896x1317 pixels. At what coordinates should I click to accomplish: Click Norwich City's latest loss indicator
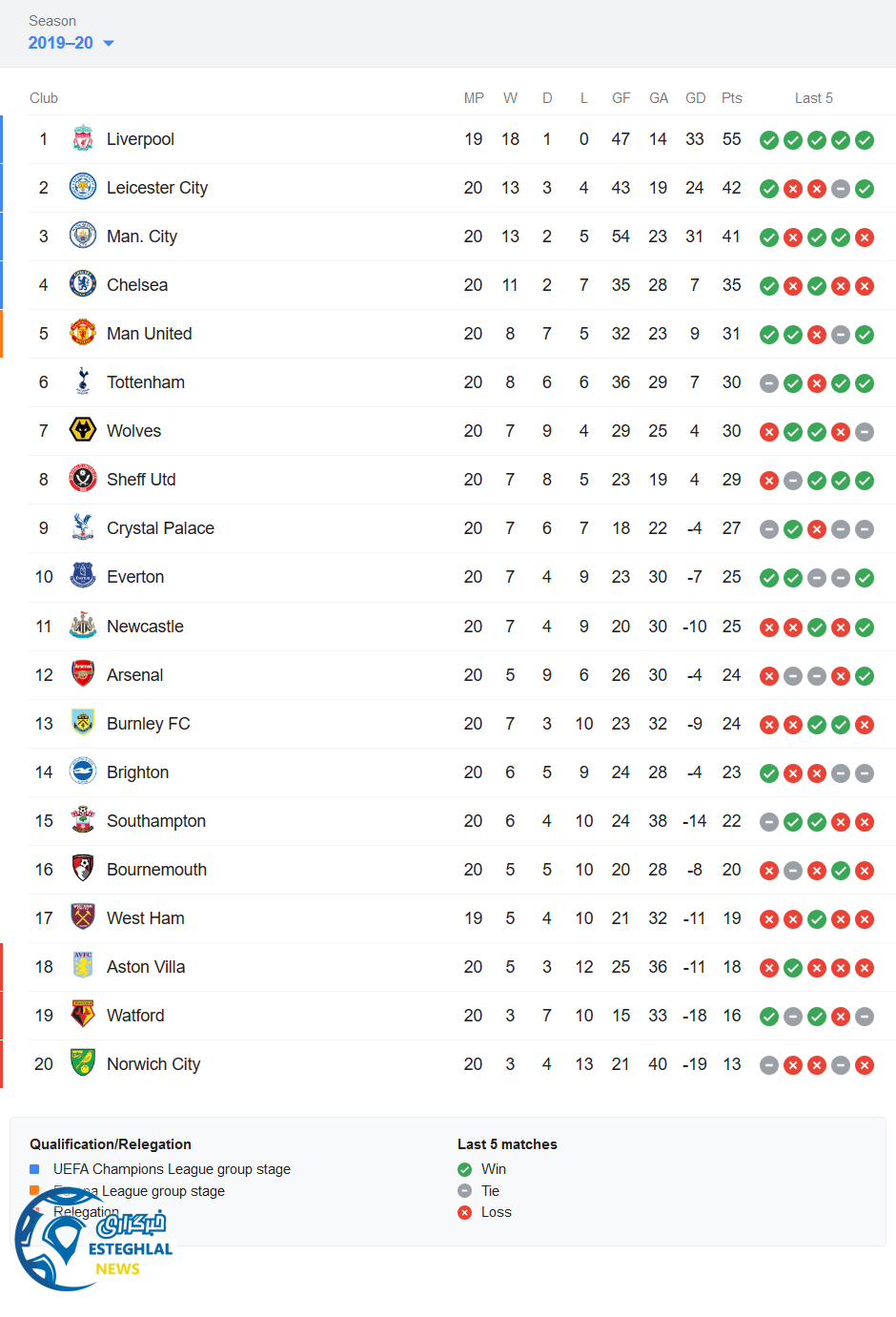pyautogui.click(x=865, y=1065)
